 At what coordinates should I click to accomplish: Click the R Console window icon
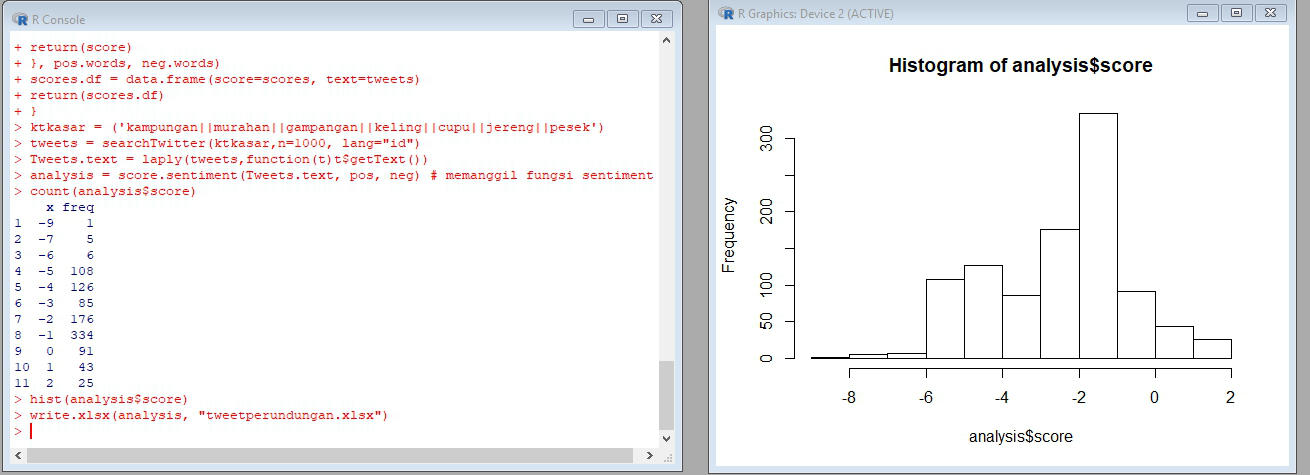pyautogui.click(x=22, y=19)
